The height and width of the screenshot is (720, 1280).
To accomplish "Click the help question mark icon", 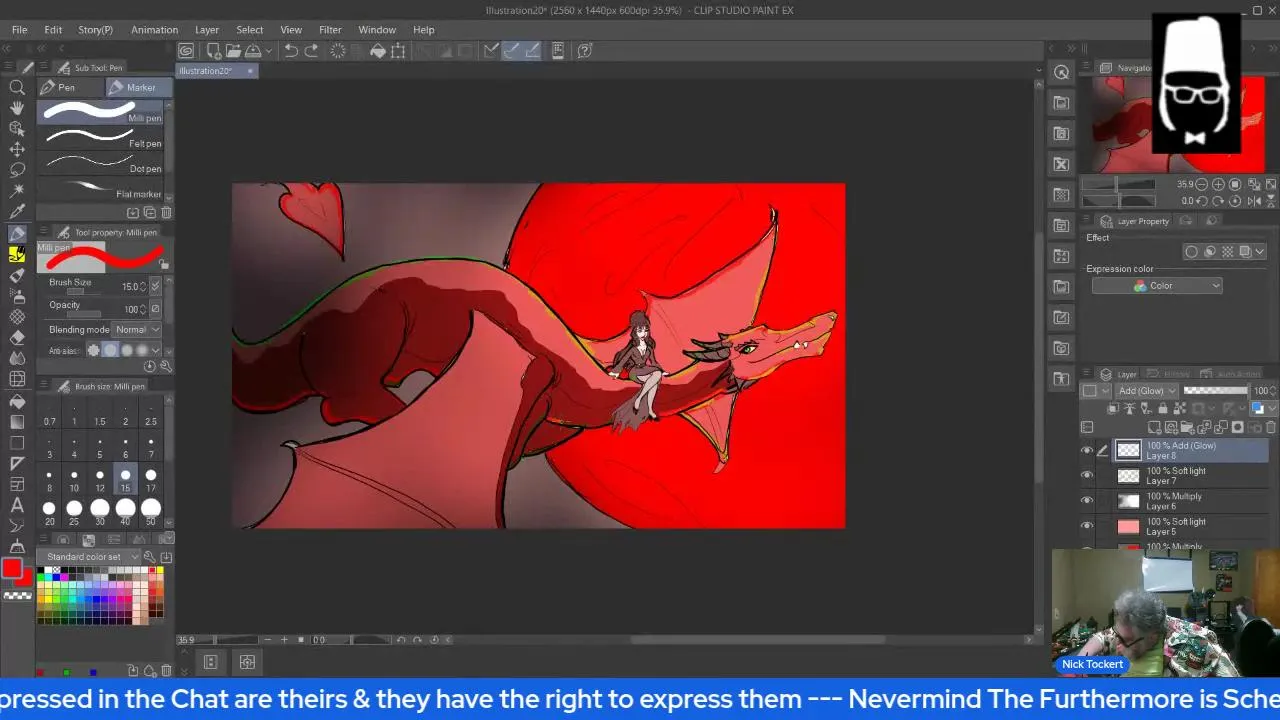I will pos(585,50).
